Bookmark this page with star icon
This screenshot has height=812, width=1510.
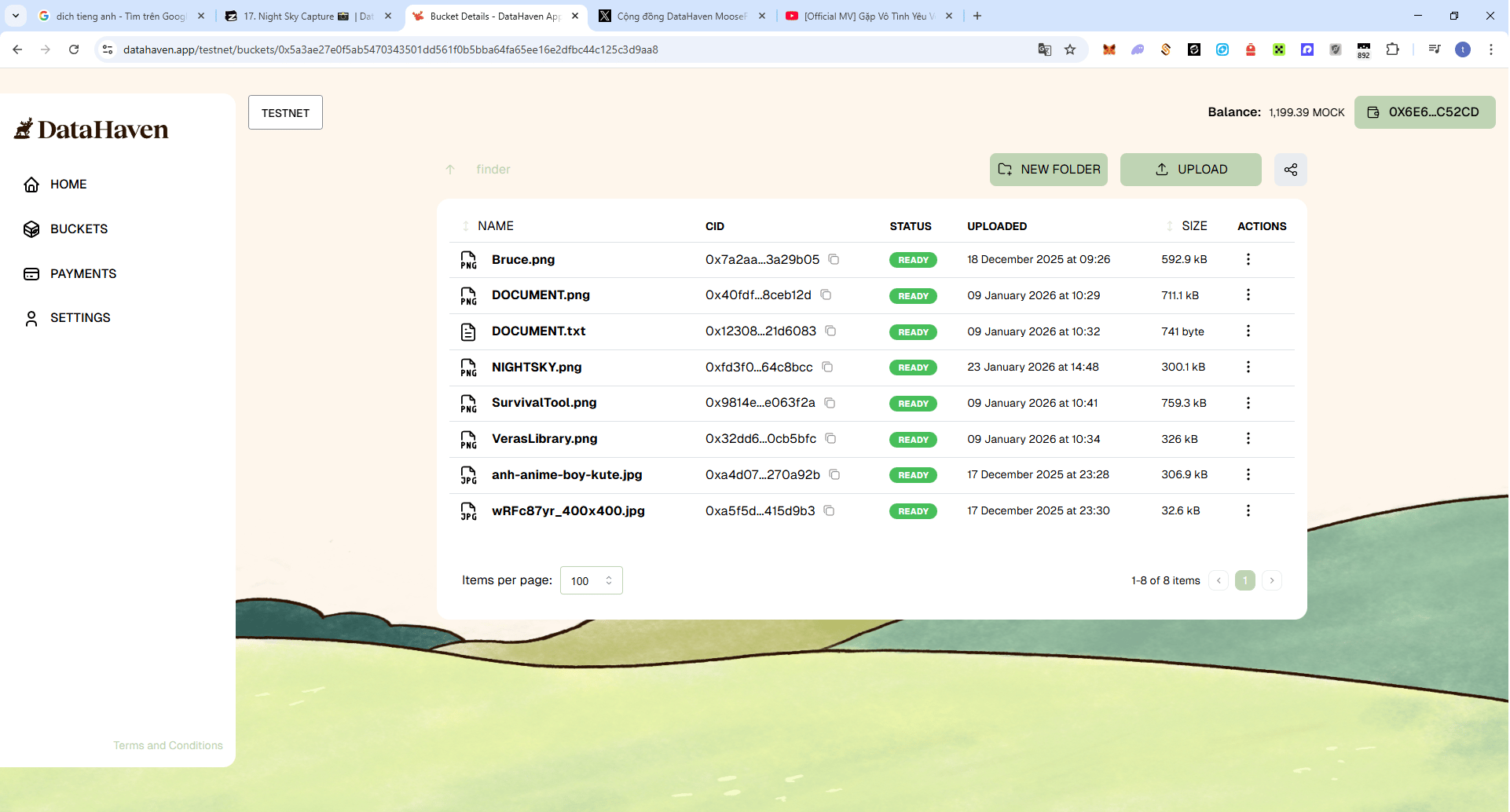(x=1070, y=49)
